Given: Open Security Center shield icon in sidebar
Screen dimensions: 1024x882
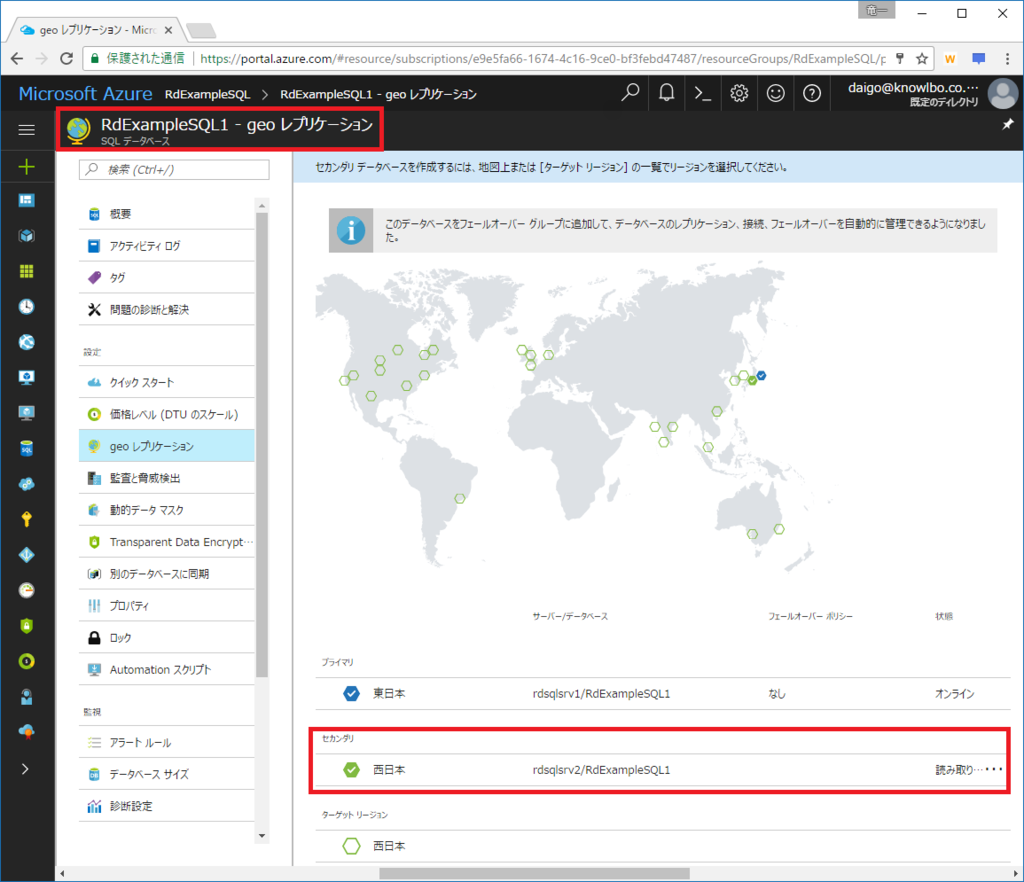Looking at the screenshot, I should pos(27,625).
